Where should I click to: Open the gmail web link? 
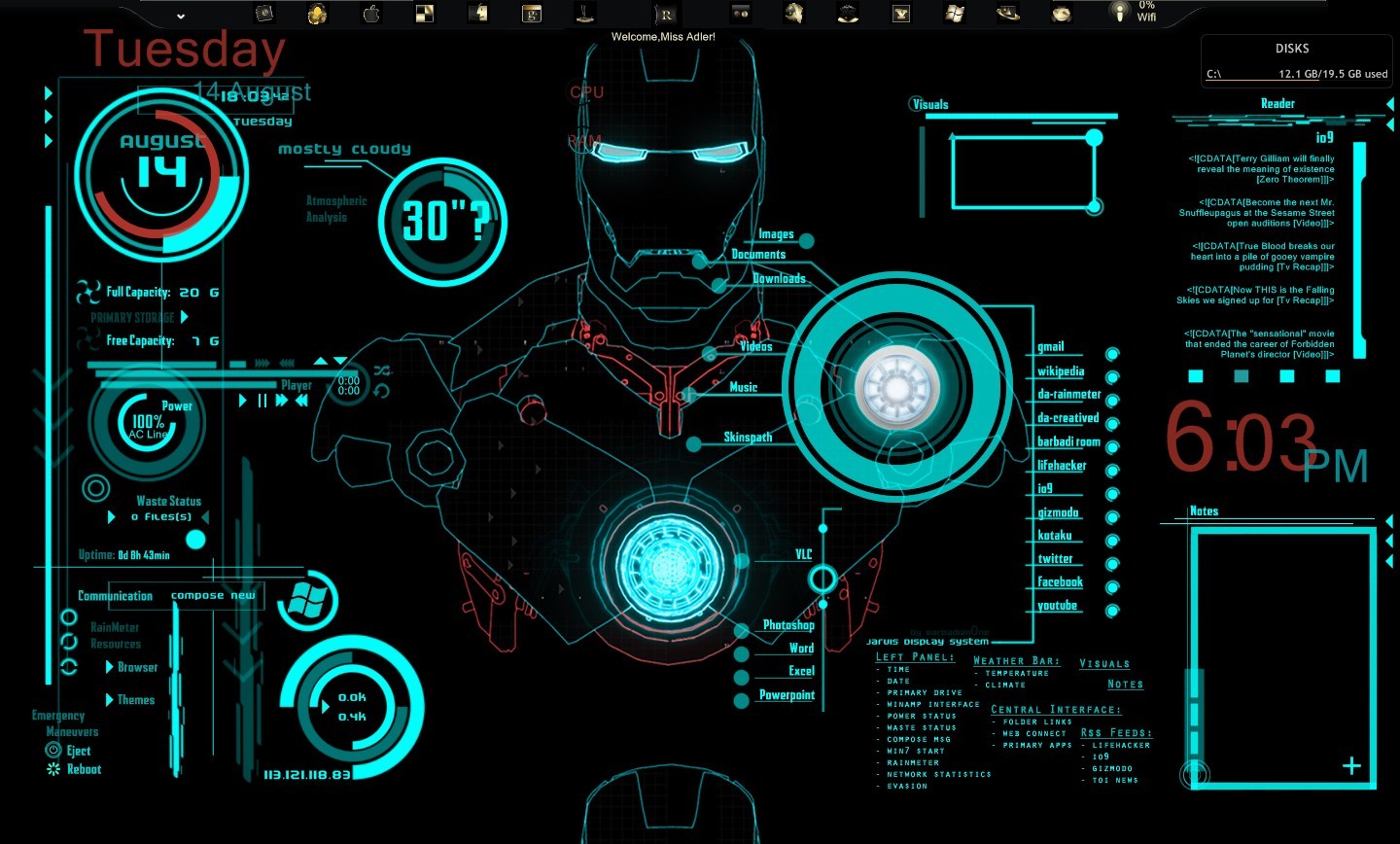(x=1051, y=347)
